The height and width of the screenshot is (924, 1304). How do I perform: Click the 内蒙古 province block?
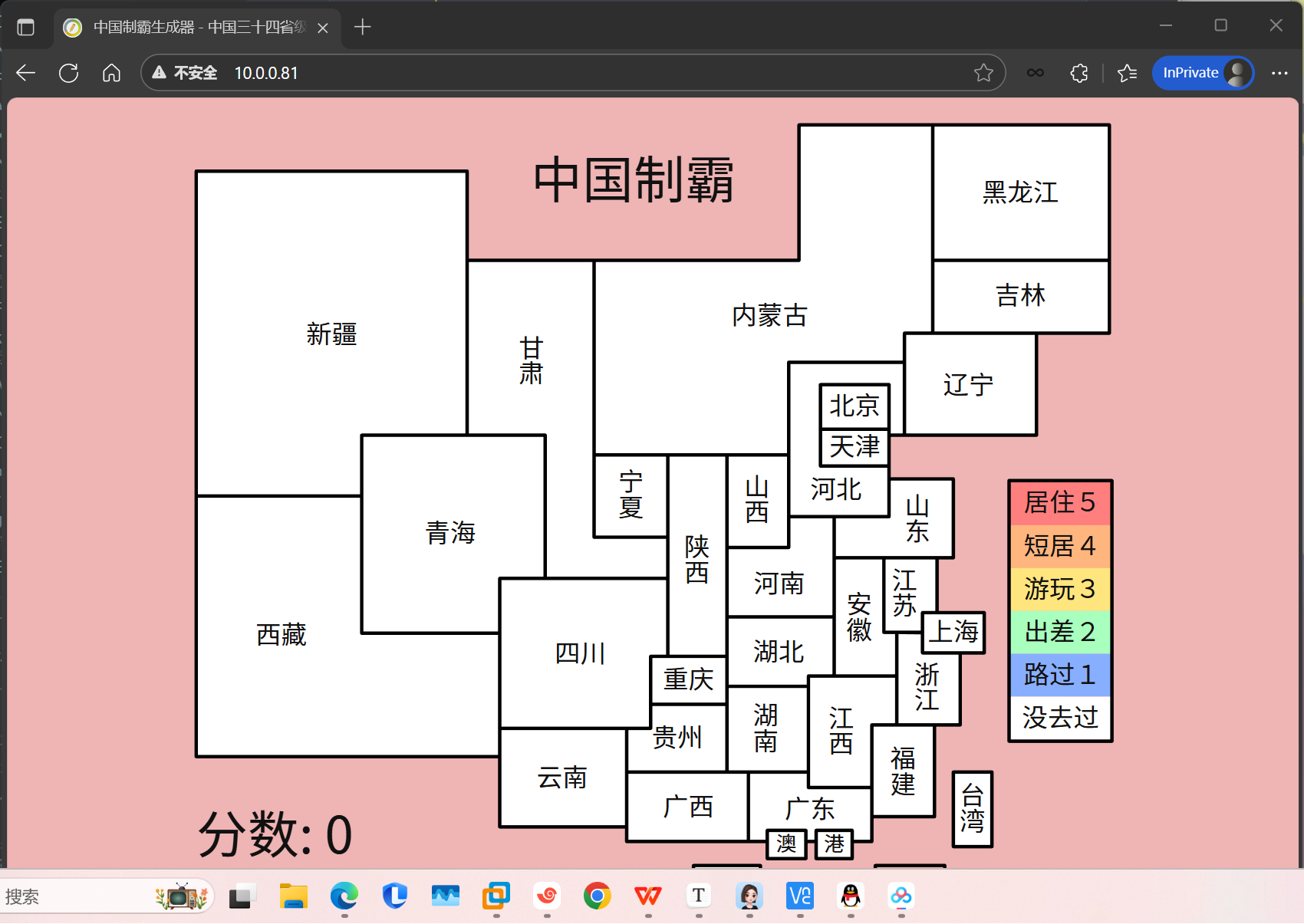point(769,315)
